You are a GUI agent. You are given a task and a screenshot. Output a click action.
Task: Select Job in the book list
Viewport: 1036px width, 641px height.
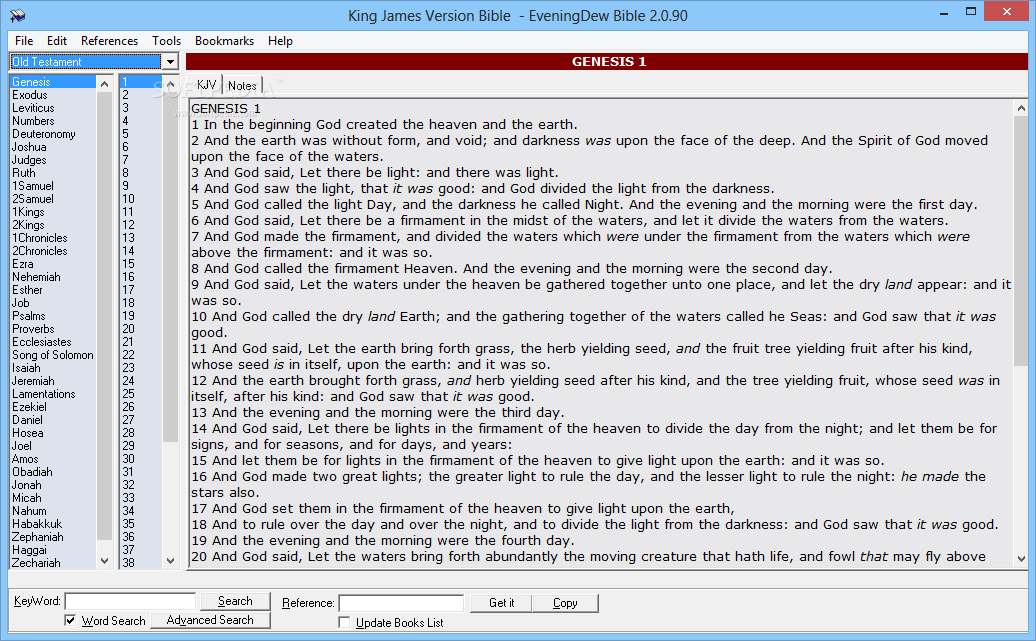(x=53, y=303)
